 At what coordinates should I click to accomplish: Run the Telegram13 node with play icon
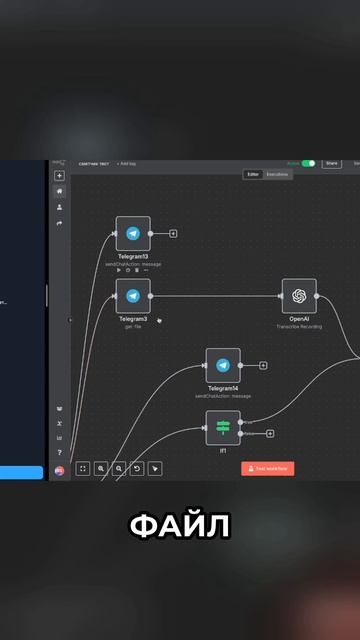[119, 270]
